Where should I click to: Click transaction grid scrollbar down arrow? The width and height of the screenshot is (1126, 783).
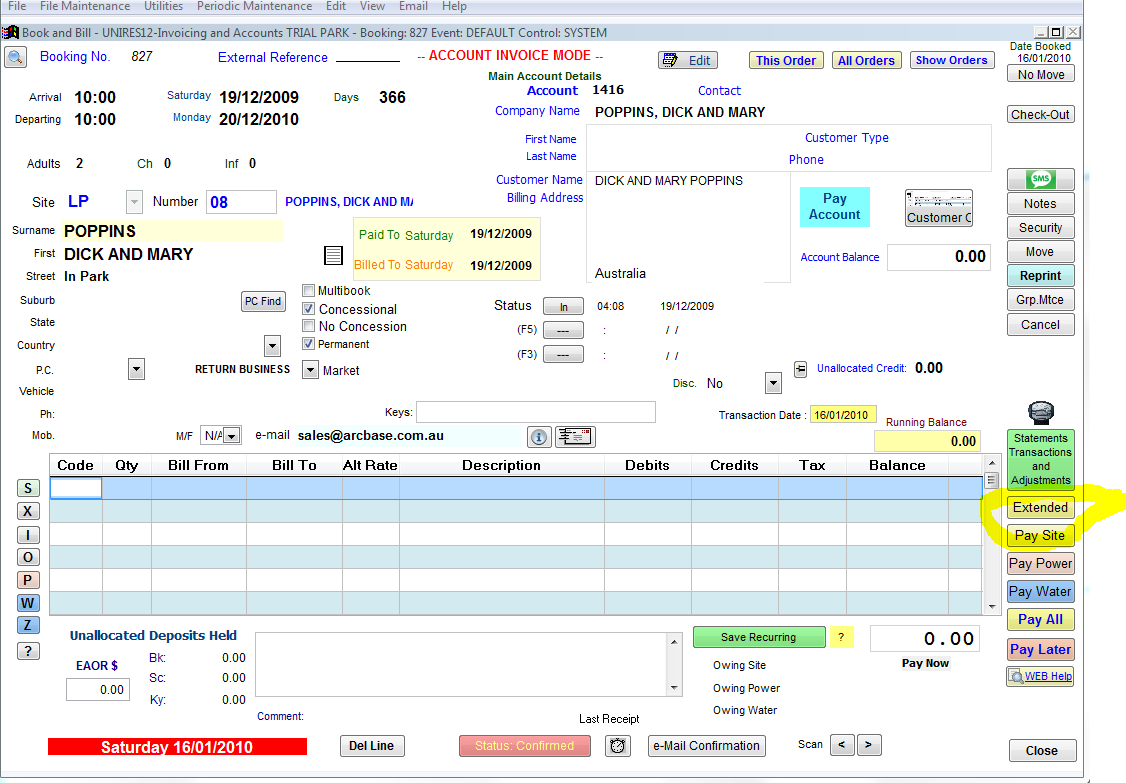991,607
